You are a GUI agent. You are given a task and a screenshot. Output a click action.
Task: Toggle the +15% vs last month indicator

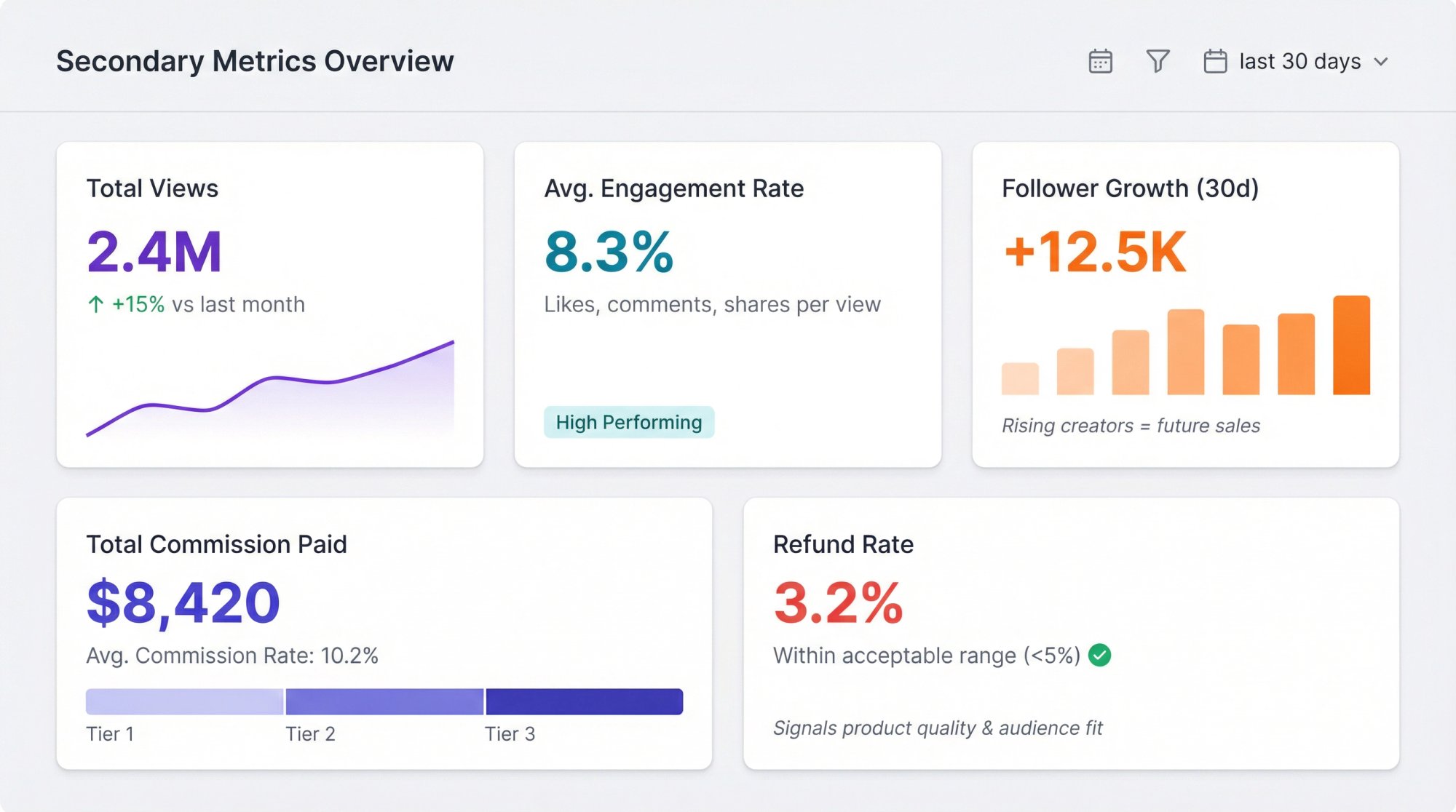click(197, 305)
